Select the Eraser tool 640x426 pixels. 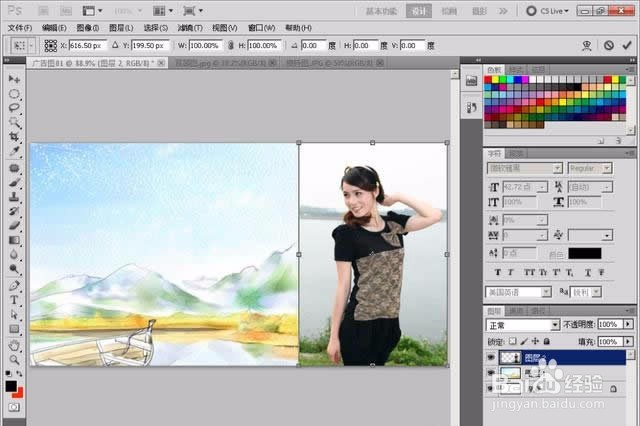coord(14,225)
